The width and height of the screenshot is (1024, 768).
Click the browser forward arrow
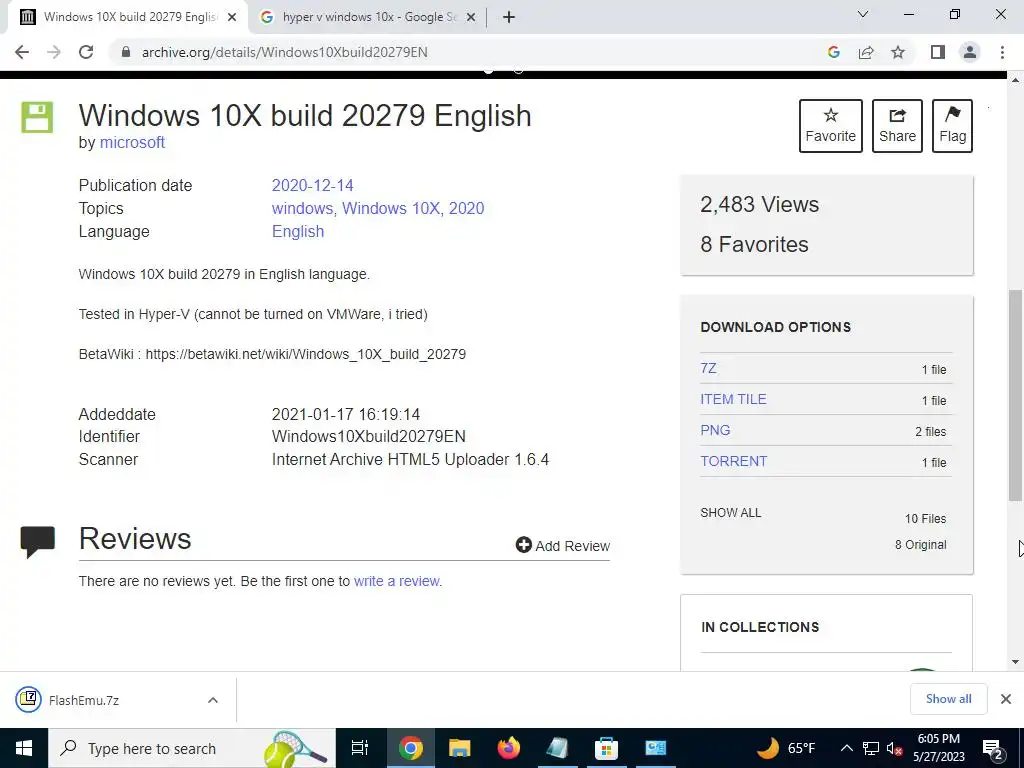point(54,52)
